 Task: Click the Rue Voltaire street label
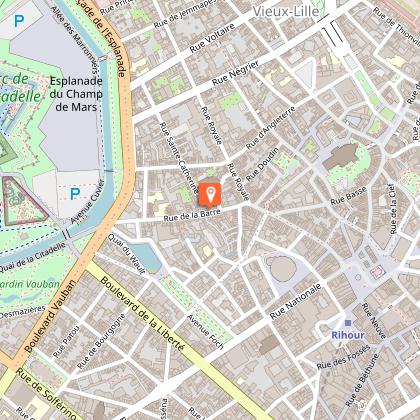tap(212, 38)
